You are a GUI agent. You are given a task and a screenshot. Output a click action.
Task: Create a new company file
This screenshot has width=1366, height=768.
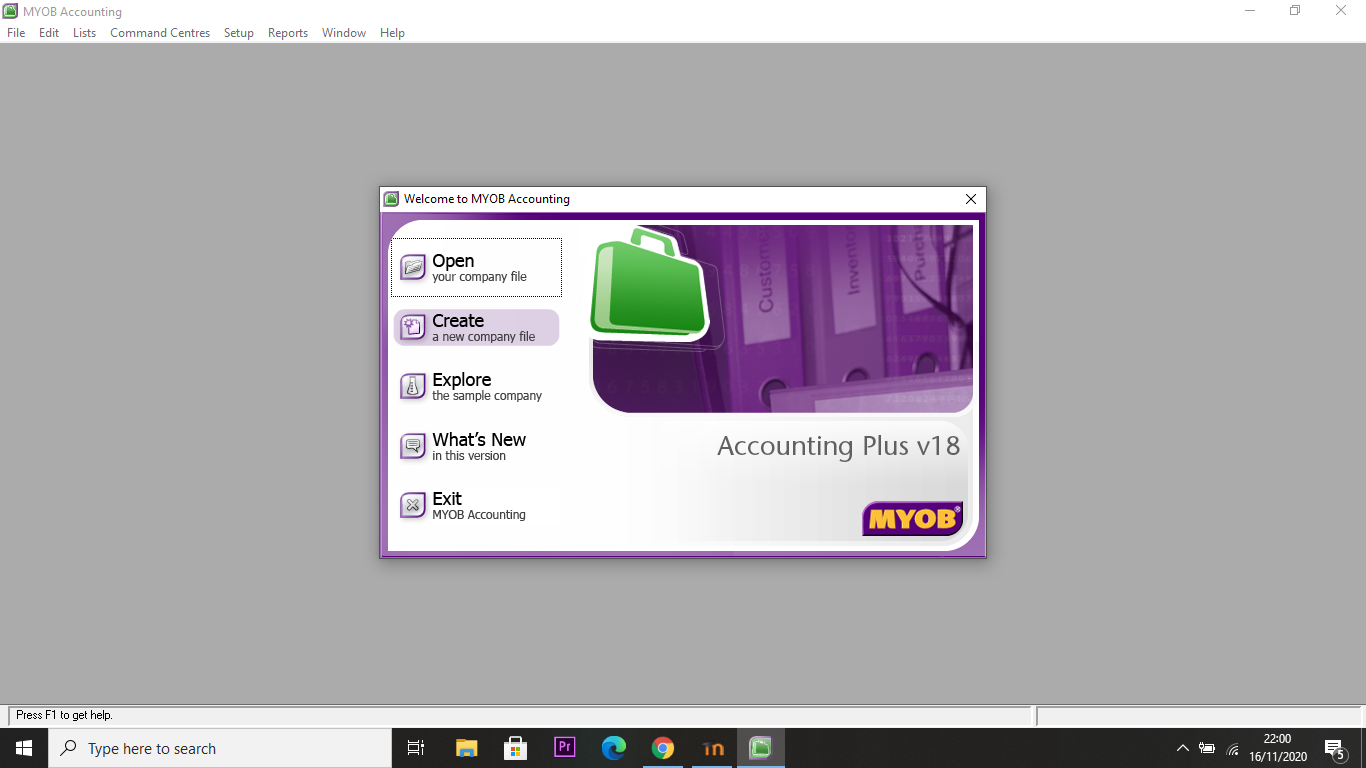476,327
